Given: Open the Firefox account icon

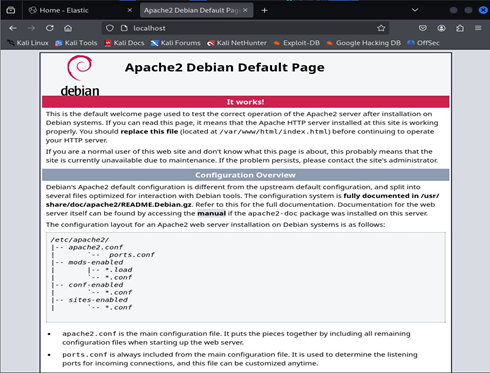Looking at the screenshot, I should tap(441, 28).
